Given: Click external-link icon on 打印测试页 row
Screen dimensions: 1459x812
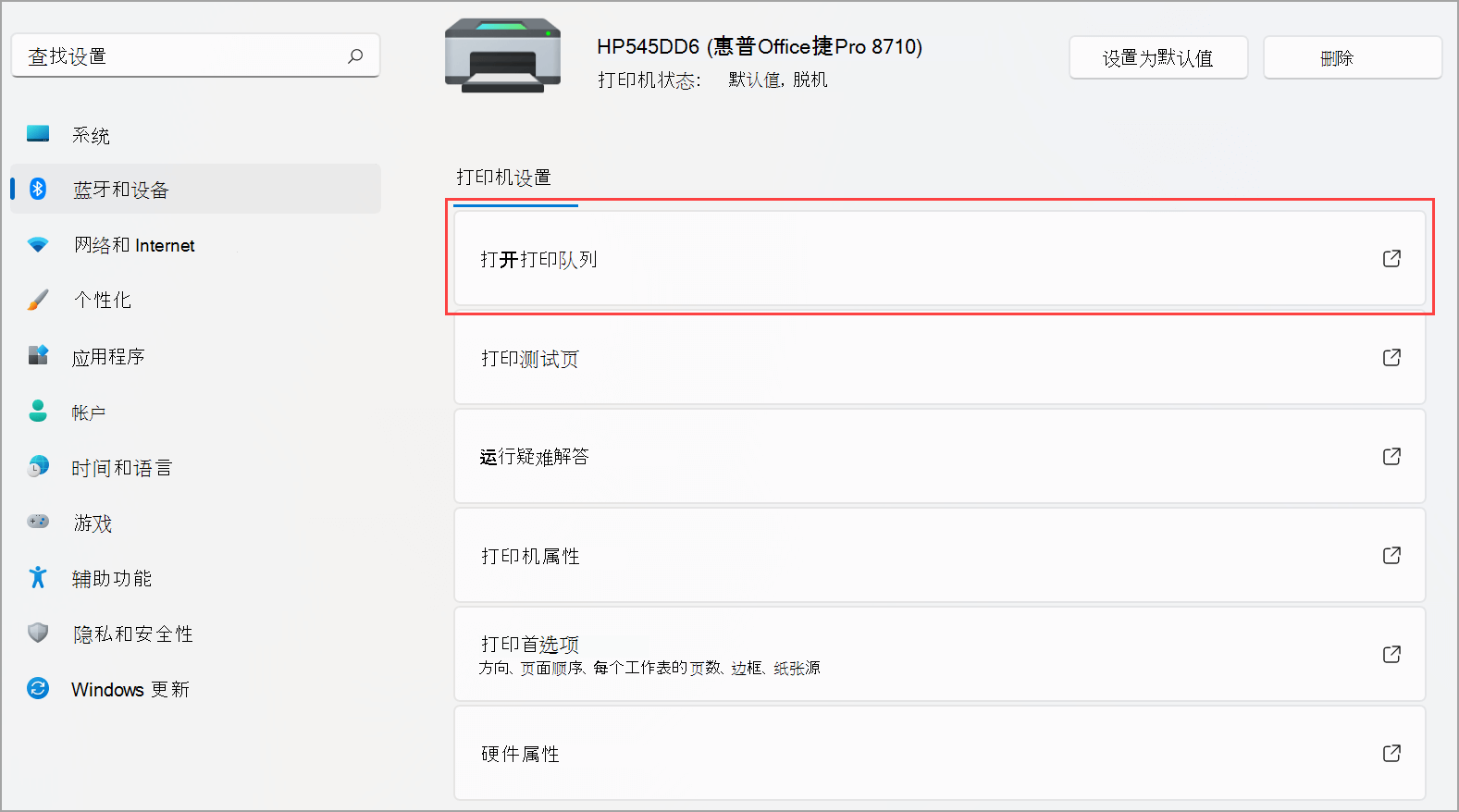Looking at the screenshot, I should click(x=1391, y=358).
